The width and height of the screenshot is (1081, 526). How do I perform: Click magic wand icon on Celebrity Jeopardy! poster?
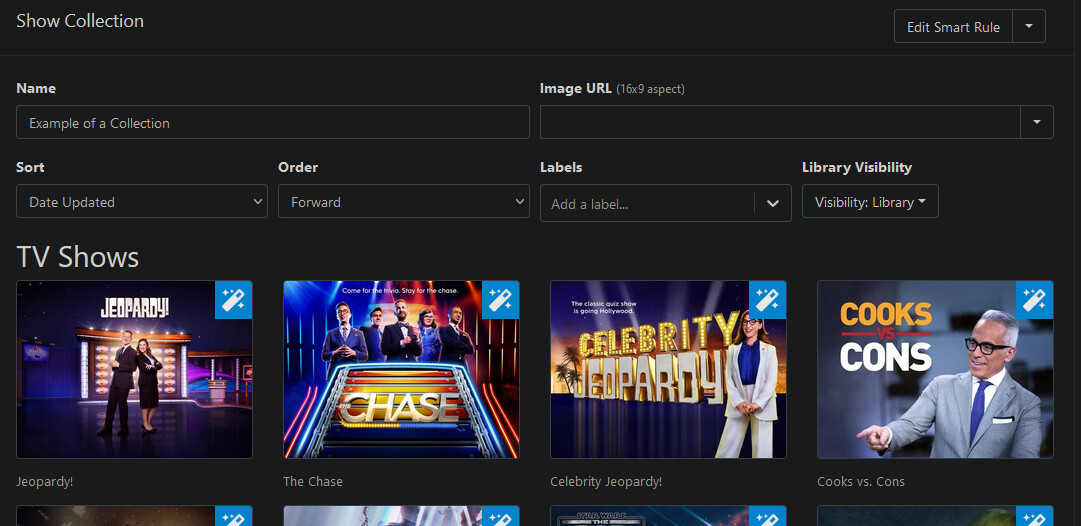pyautogui.click(x=767, y=299)
